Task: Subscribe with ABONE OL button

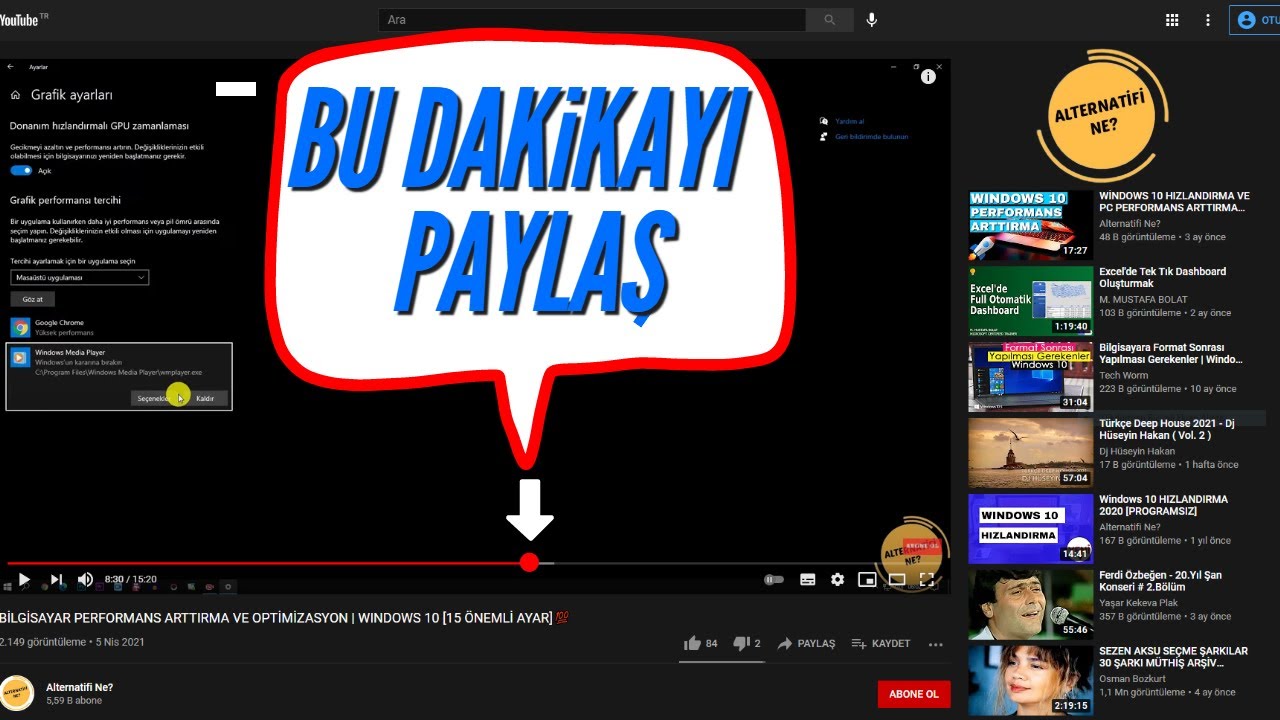Action: point(913,694)
